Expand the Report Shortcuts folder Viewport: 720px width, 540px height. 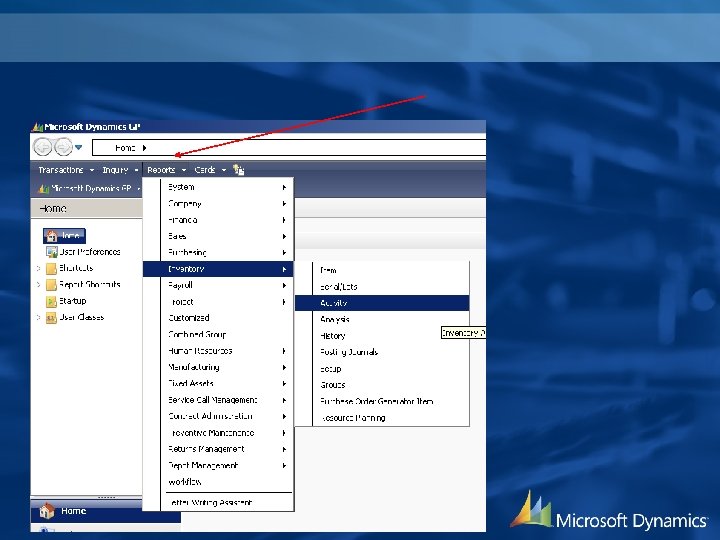[39, 284]
